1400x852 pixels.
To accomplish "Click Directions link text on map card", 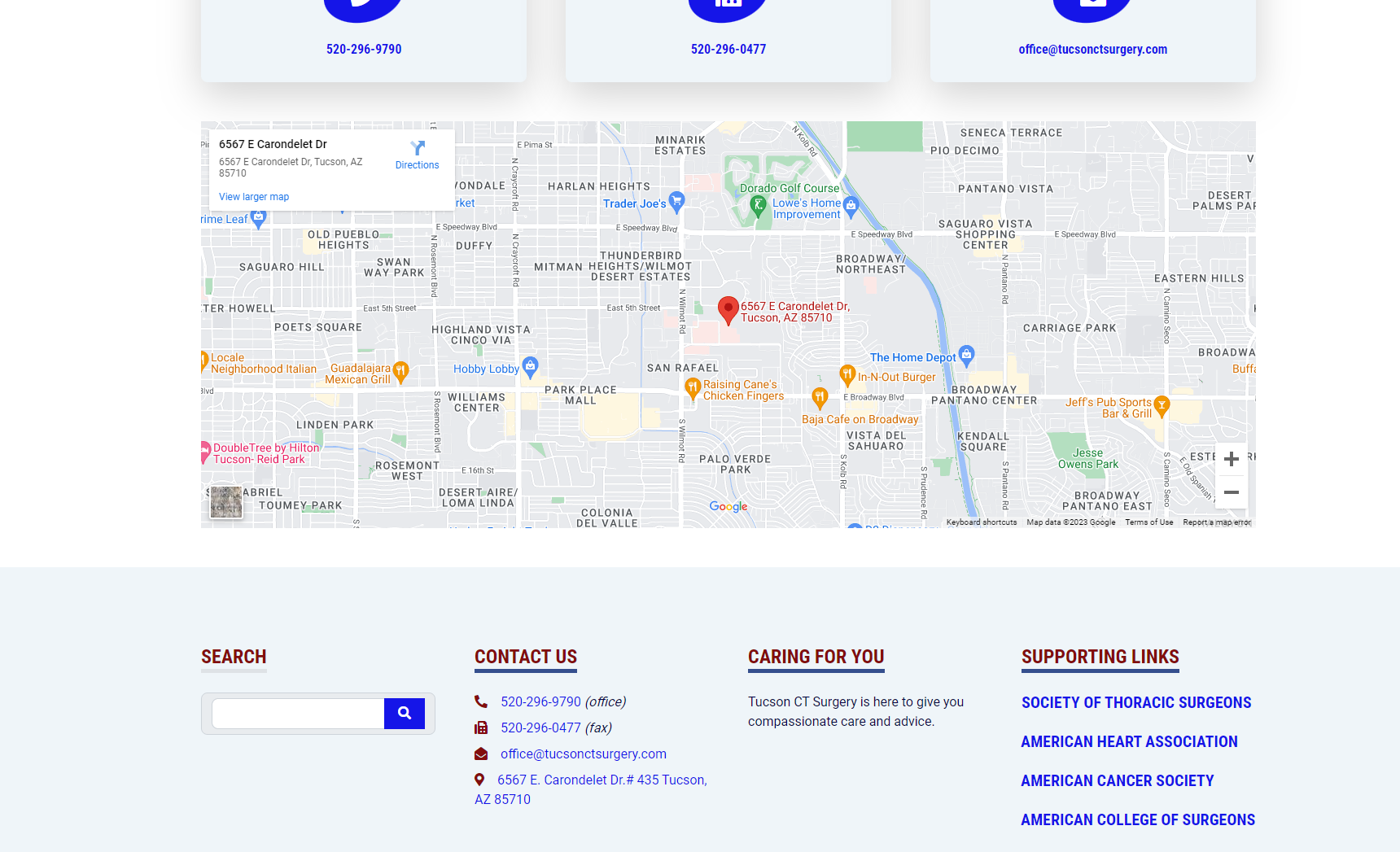I will (417, 165).
